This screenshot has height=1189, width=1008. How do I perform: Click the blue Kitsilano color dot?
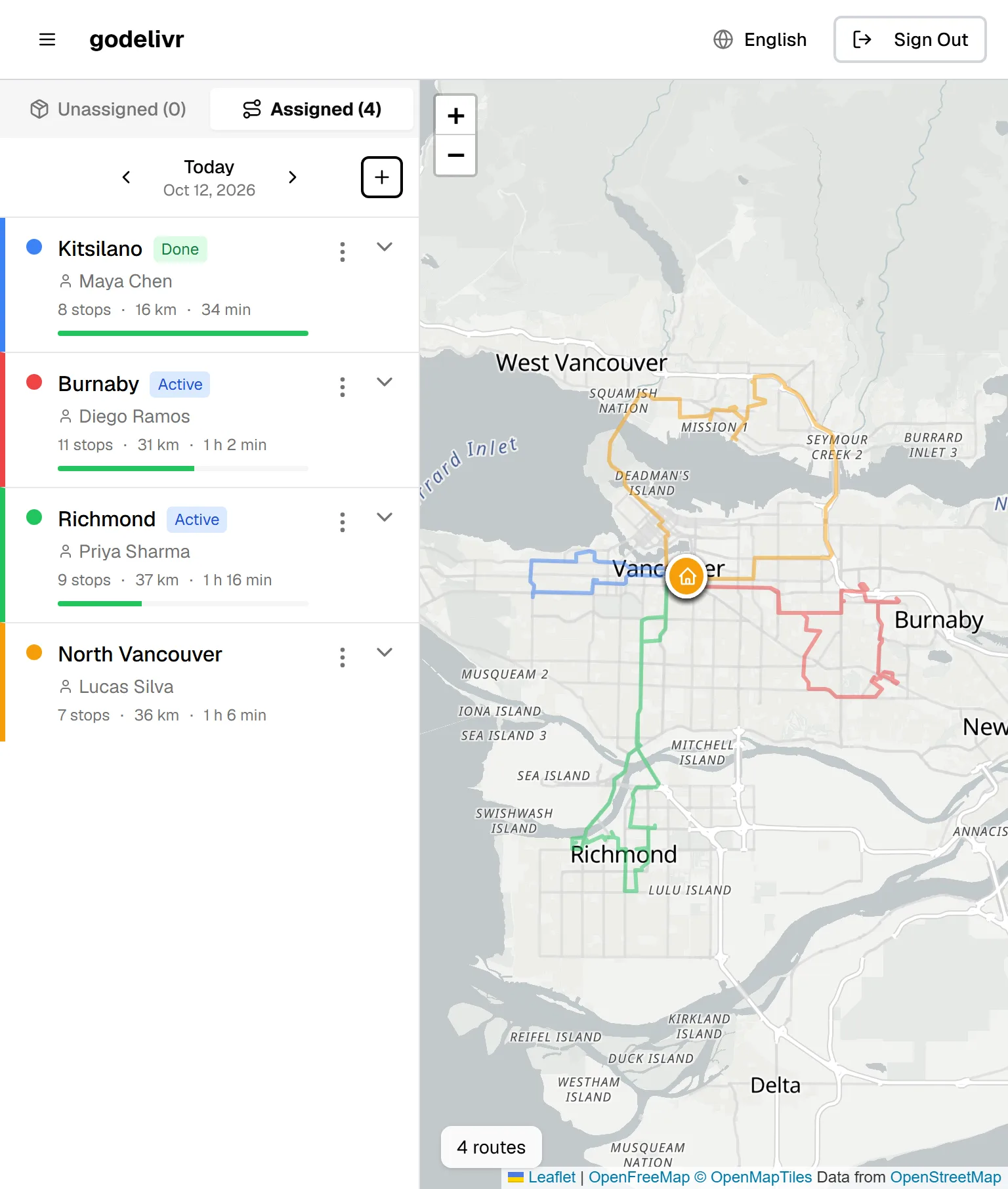[34, 247]
